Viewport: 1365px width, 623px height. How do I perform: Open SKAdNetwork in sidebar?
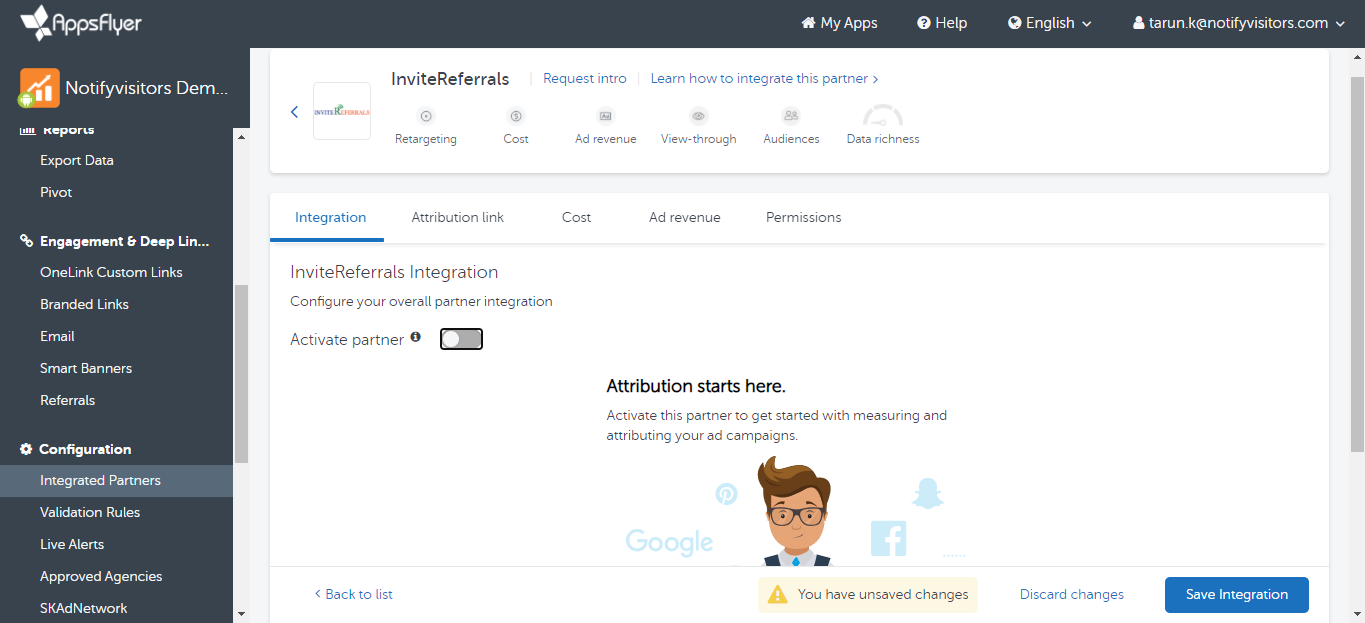coord(84,608)
